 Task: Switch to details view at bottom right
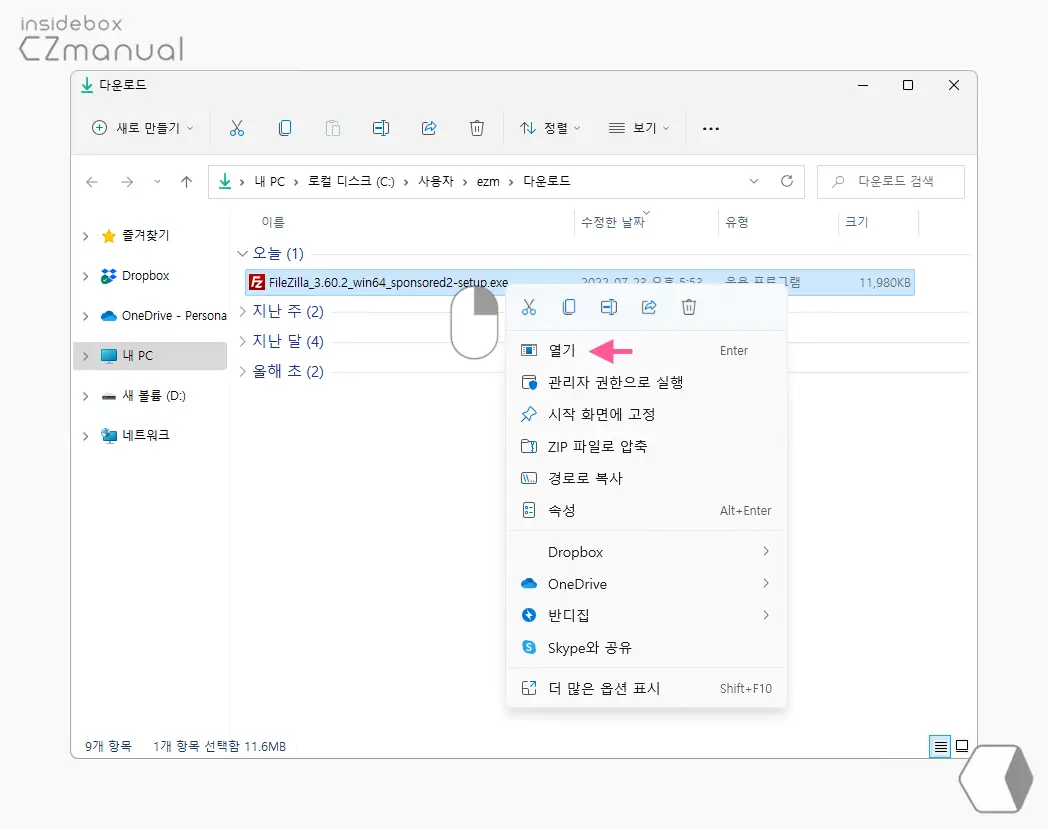(939, 746)
